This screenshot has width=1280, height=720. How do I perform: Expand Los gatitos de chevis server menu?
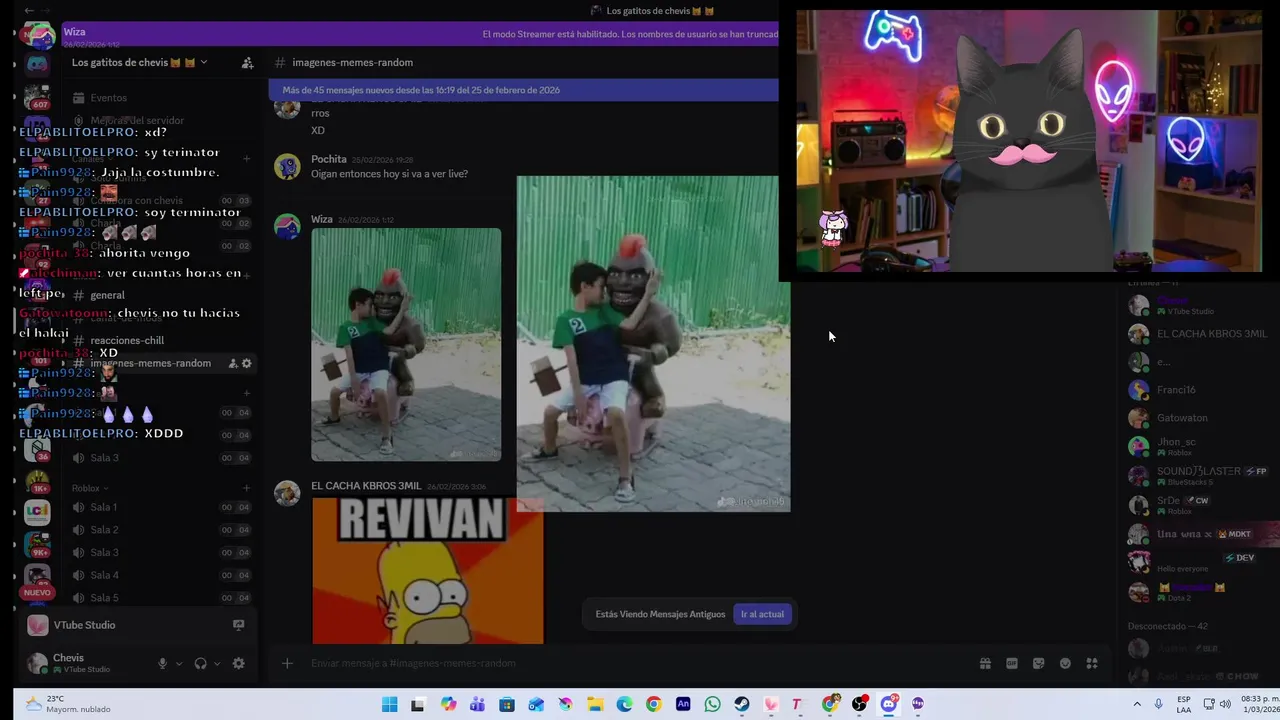(x=140, y=62)
